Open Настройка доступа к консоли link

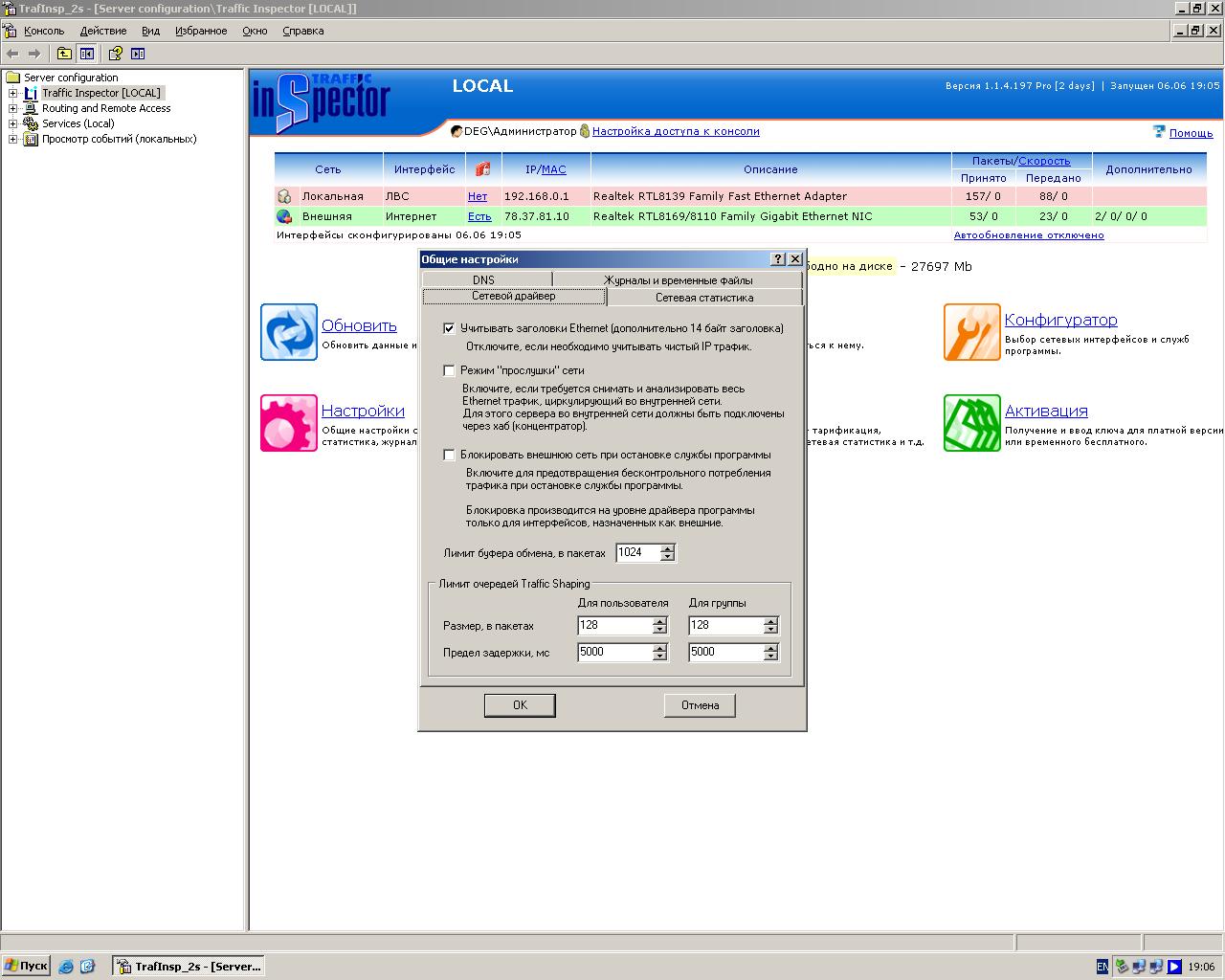[676, 131]
